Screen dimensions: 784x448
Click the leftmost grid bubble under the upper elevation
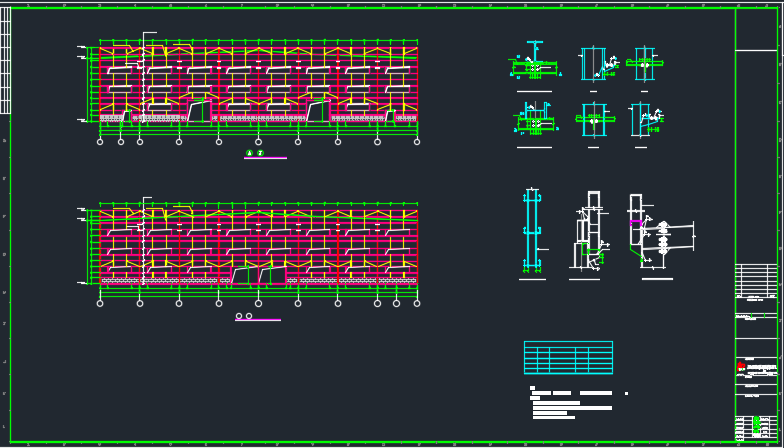coord(100,142)
